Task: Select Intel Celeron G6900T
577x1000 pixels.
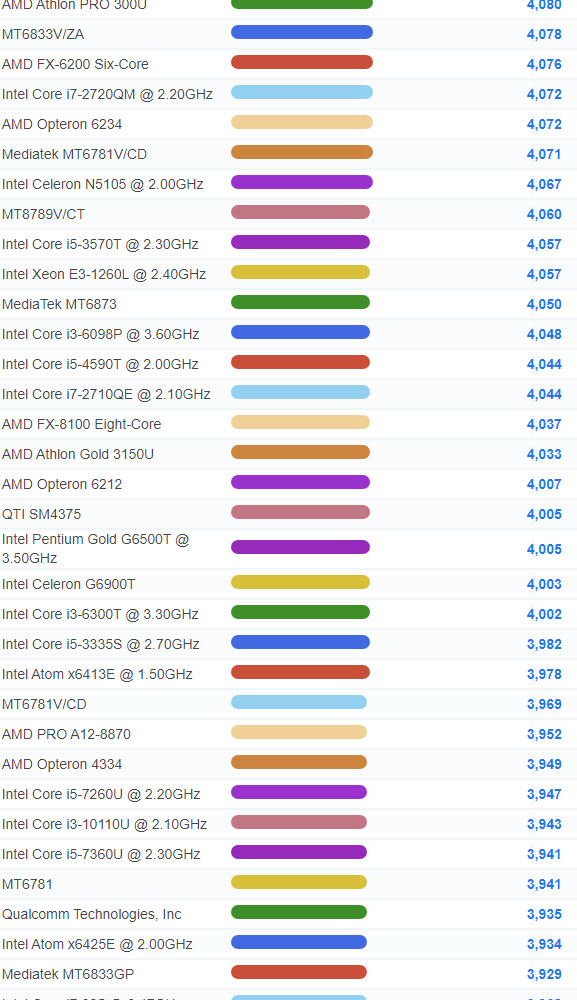Action: click(69, 584)
